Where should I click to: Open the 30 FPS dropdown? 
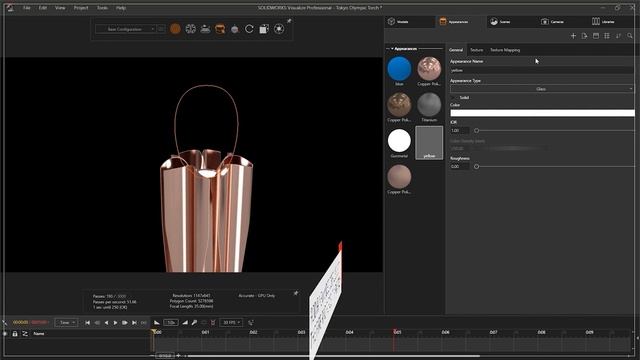(x=231, y=322)
